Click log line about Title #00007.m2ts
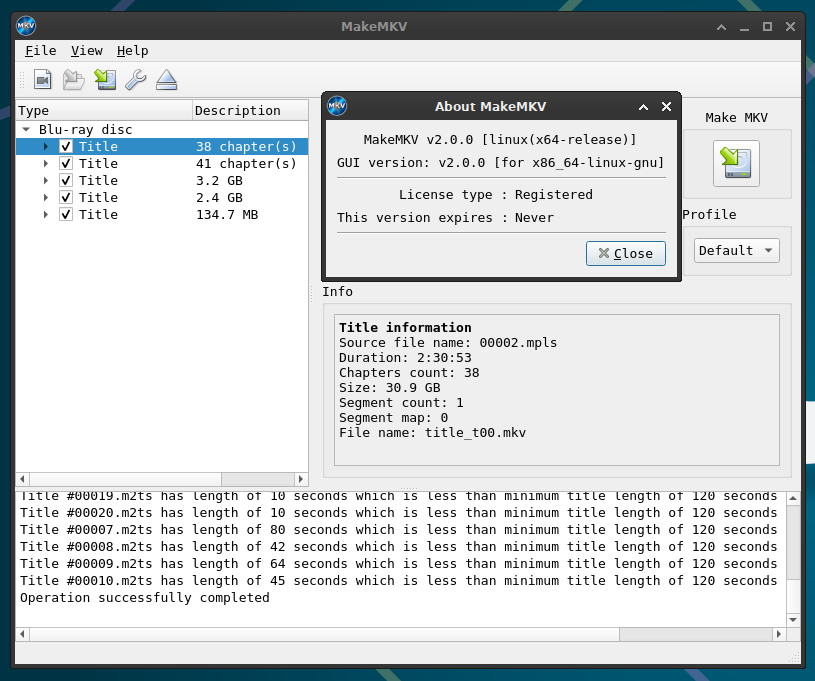 tap(398, 530)
